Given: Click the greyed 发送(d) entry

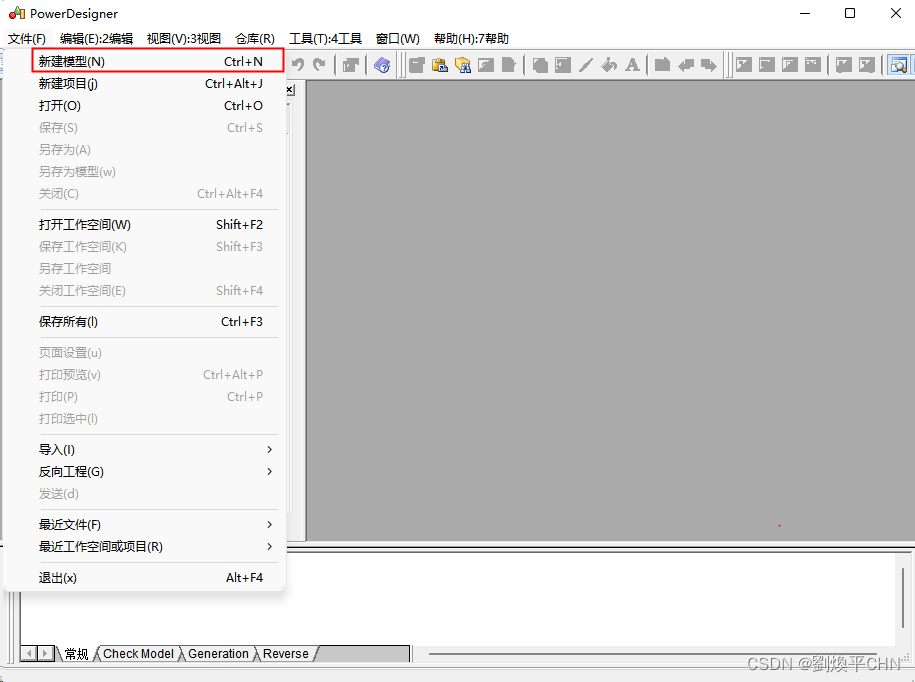Looking at the screenshot, I should (x=151, y=494).
